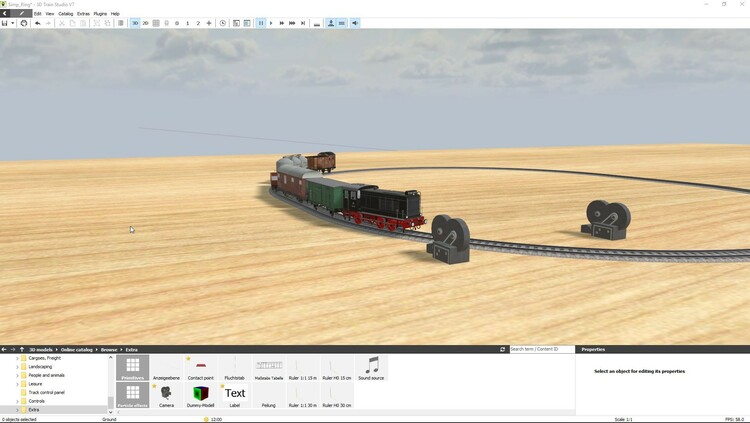Click the catalog search term field

[x=541, y=349]
